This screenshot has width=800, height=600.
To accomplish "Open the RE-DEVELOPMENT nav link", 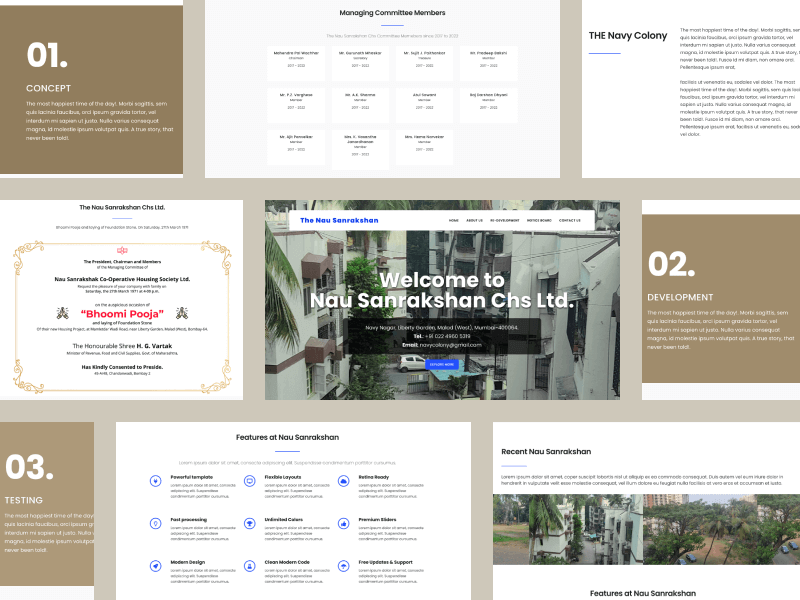I will coord(504,220).
